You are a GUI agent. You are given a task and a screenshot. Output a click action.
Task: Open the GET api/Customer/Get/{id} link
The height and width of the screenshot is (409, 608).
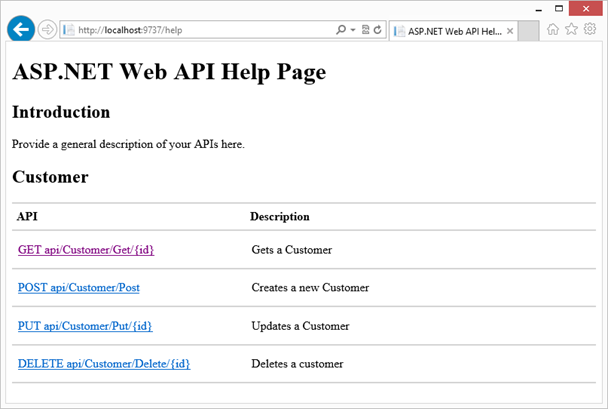[85, 250]
